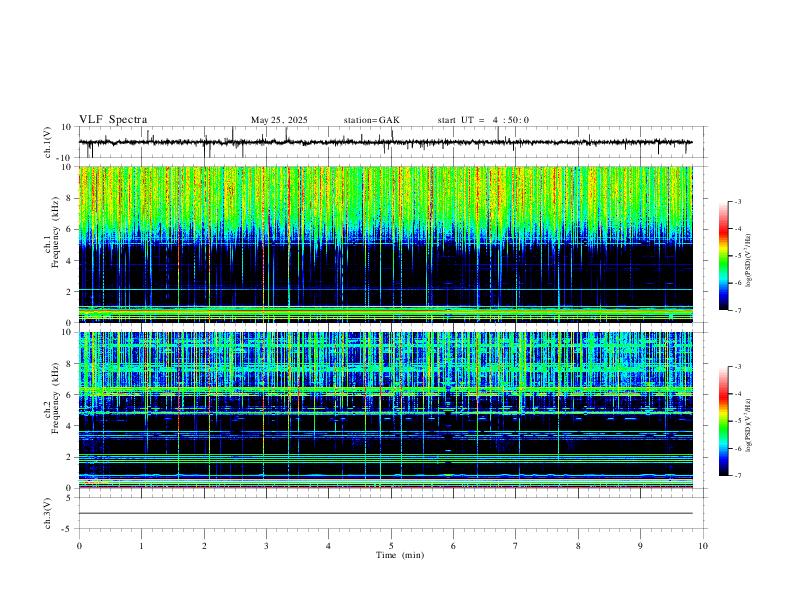Click the "10" tick on Time axis
The image size is (792, 612).
(703, 546)
